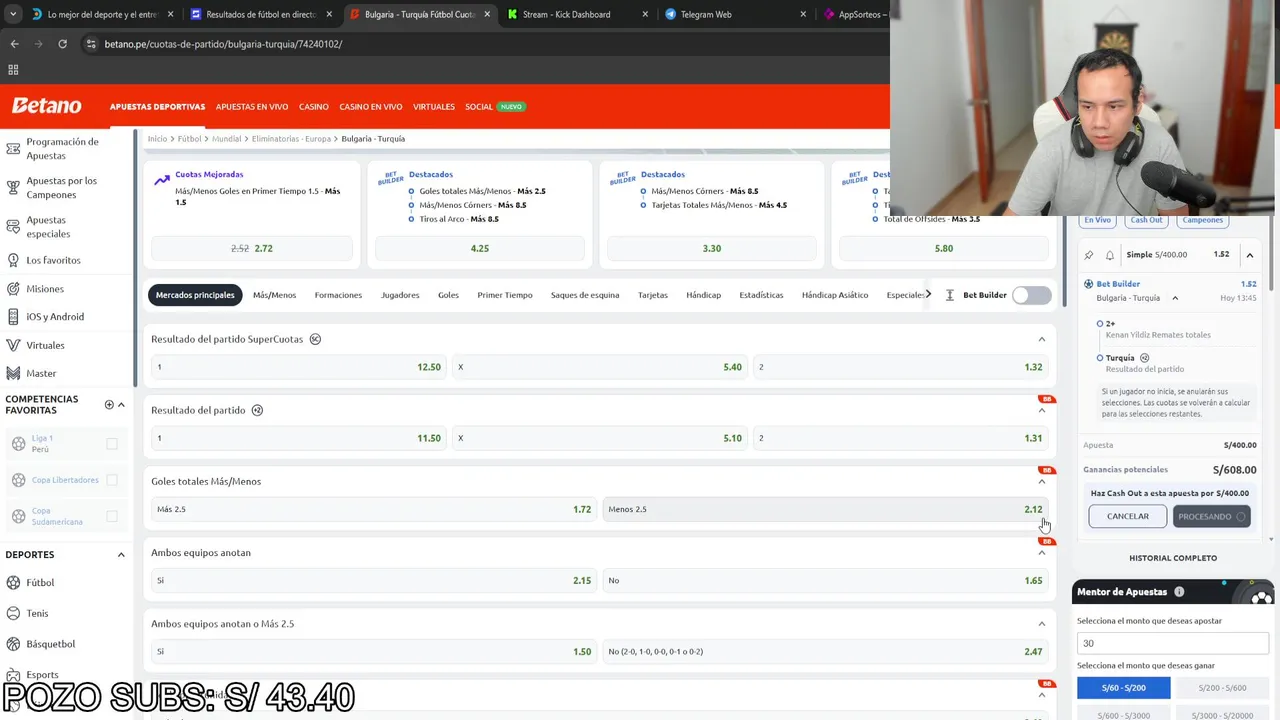
Task: Select S/200 - S/600 win range
Action: coord(1223,688)
